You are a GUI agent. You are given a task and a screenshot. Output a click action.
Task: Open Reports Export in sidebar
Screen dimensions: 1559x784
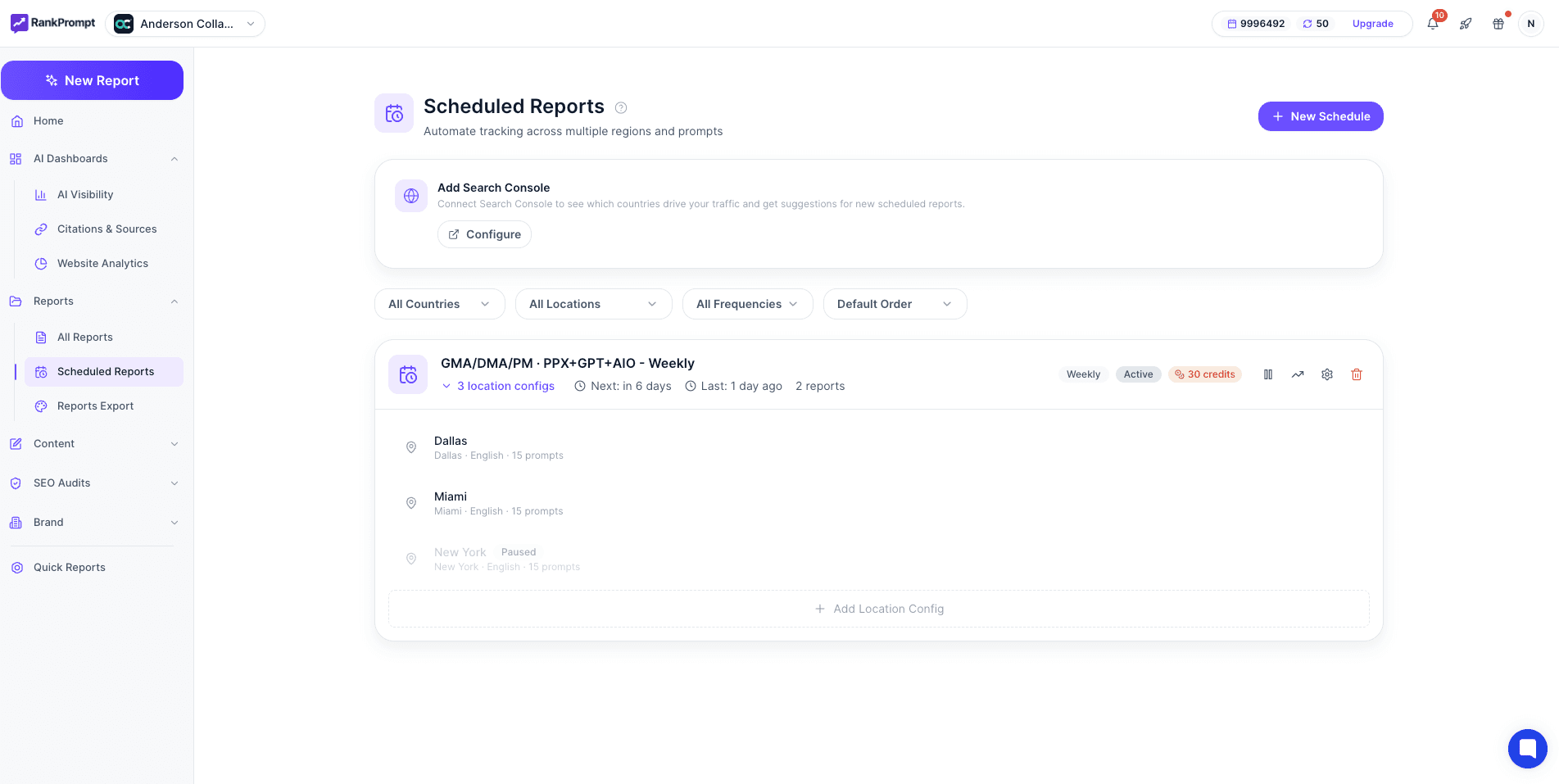pyautogui.click(x=95, y=406)
